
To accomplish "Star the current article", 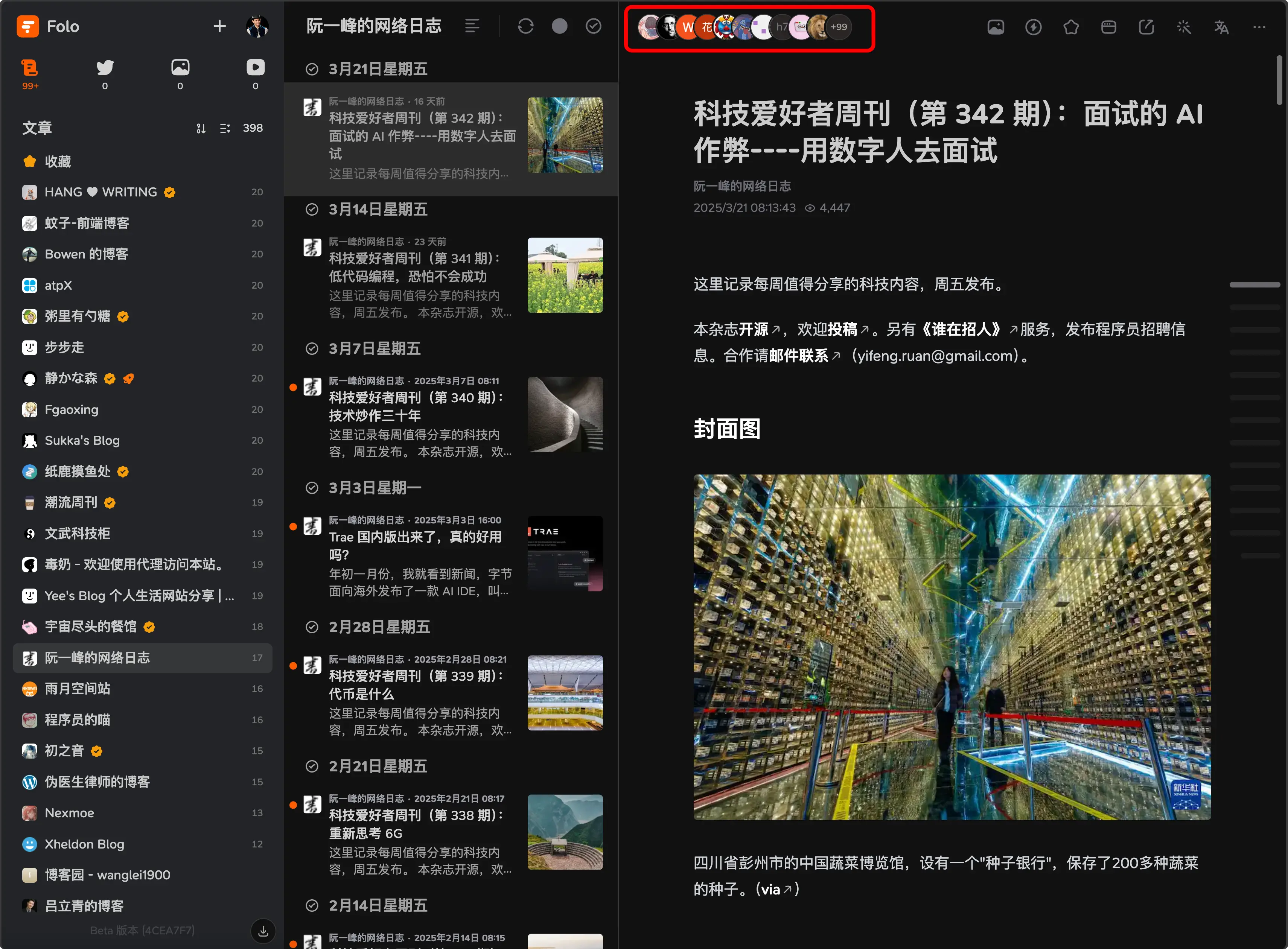I will point(1071,26).
